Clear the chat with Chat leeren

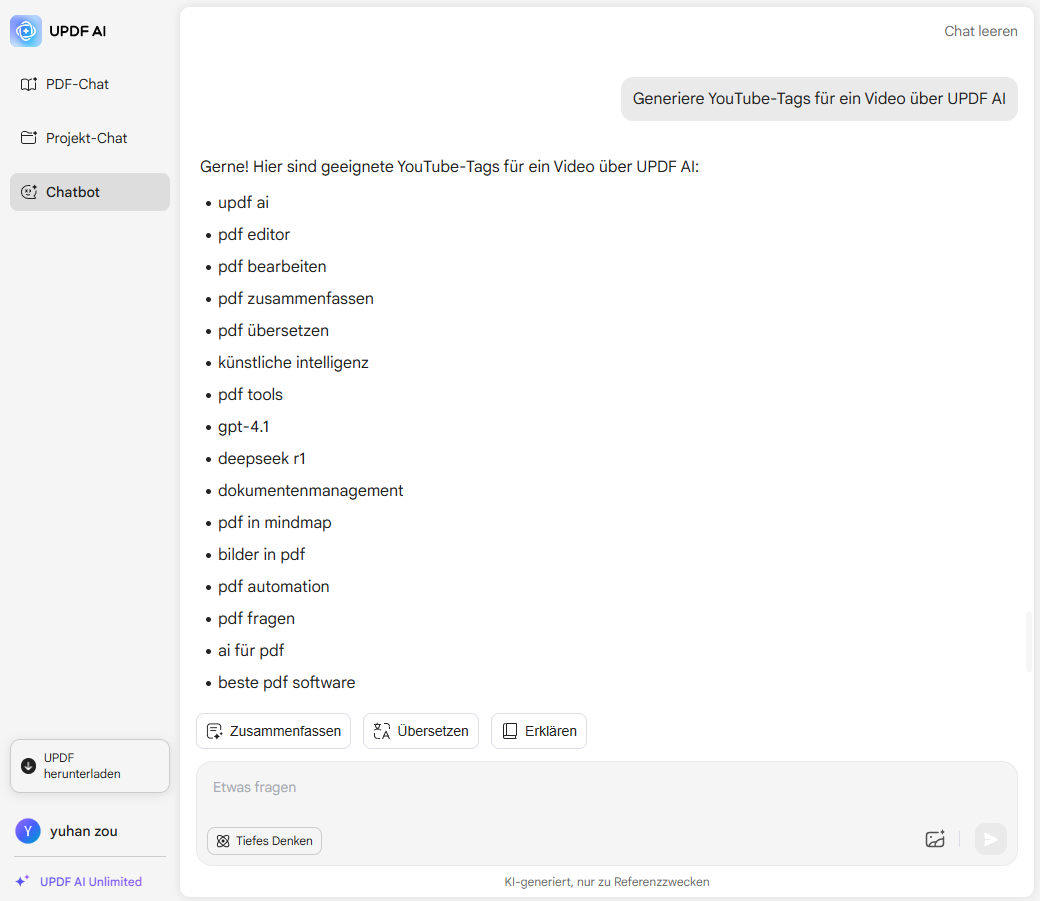(x=980, y=31)
